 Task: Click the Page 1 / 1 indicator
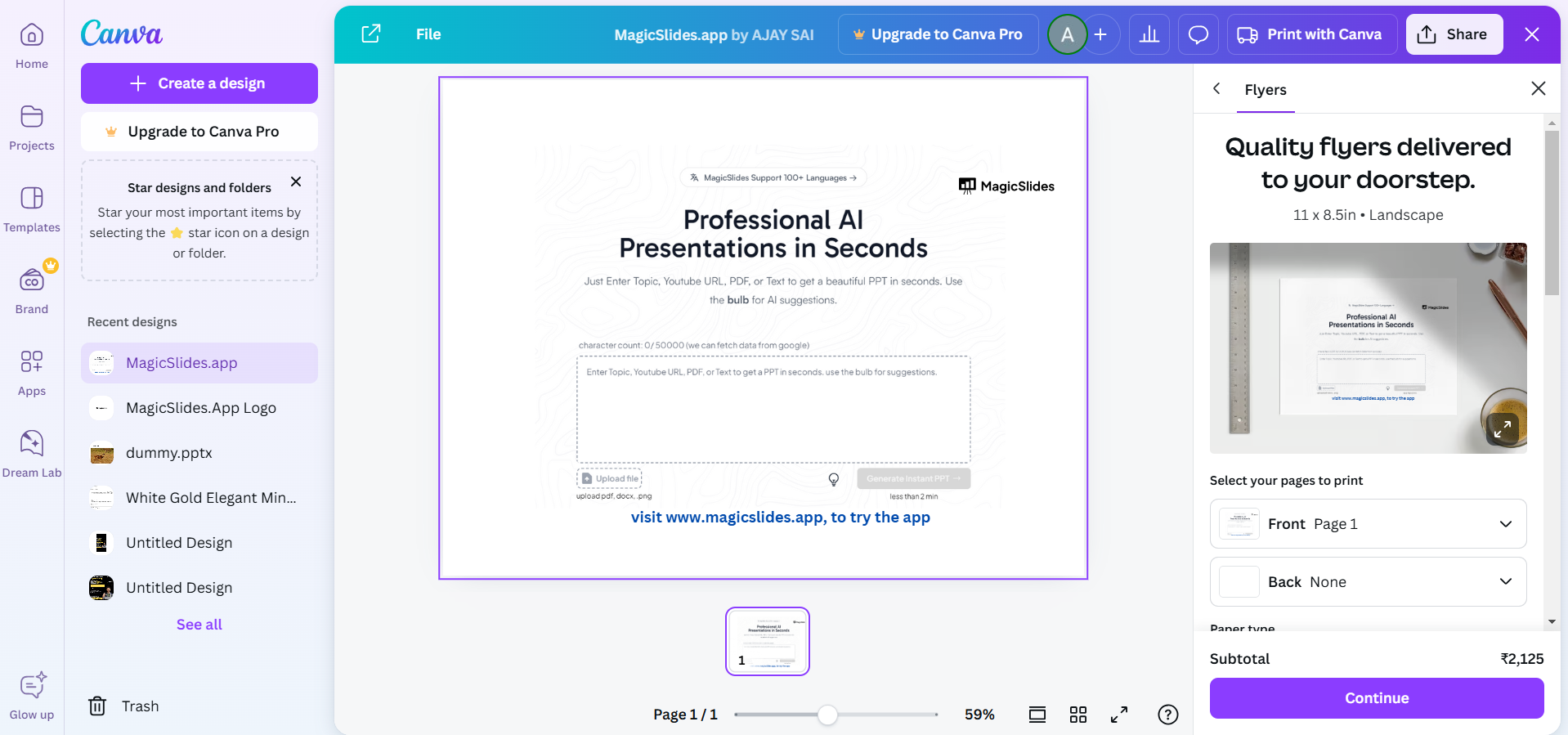pos(685,715)
